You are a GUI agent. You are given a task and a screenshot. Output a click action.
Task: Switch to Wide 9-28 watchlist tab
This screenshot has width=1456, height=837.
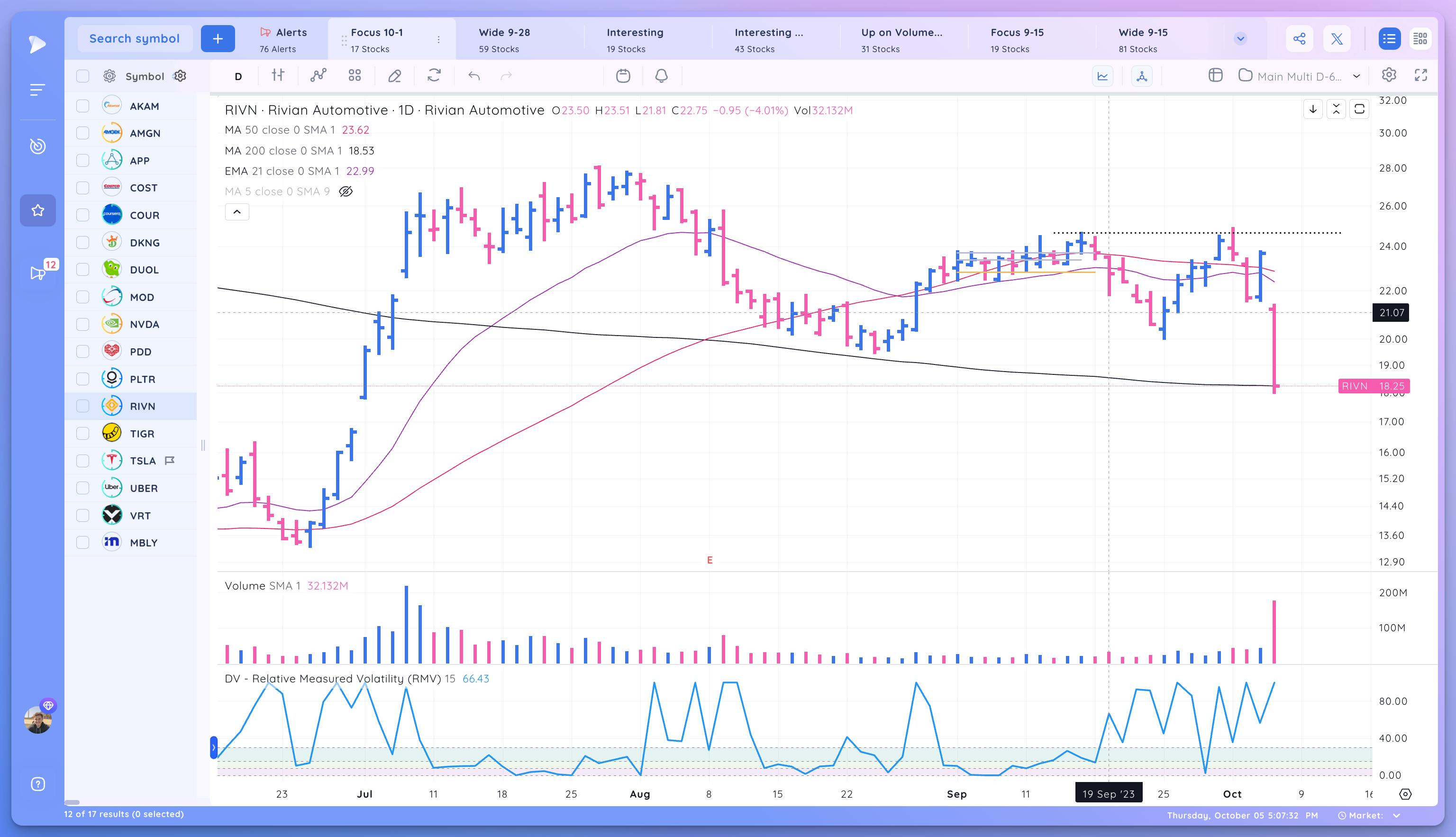[520, 40]
